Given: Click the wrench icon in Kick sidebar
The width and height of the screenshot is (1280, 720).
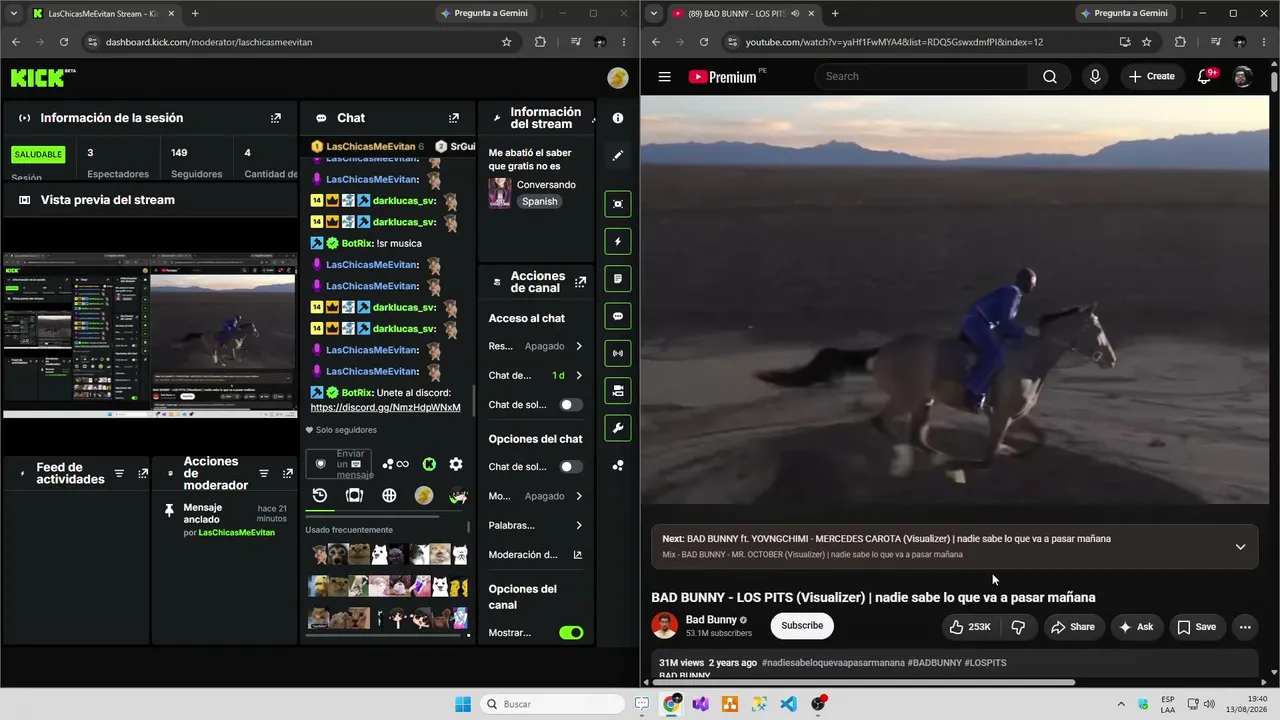Looking at the screenshot, I should (618, 428).
